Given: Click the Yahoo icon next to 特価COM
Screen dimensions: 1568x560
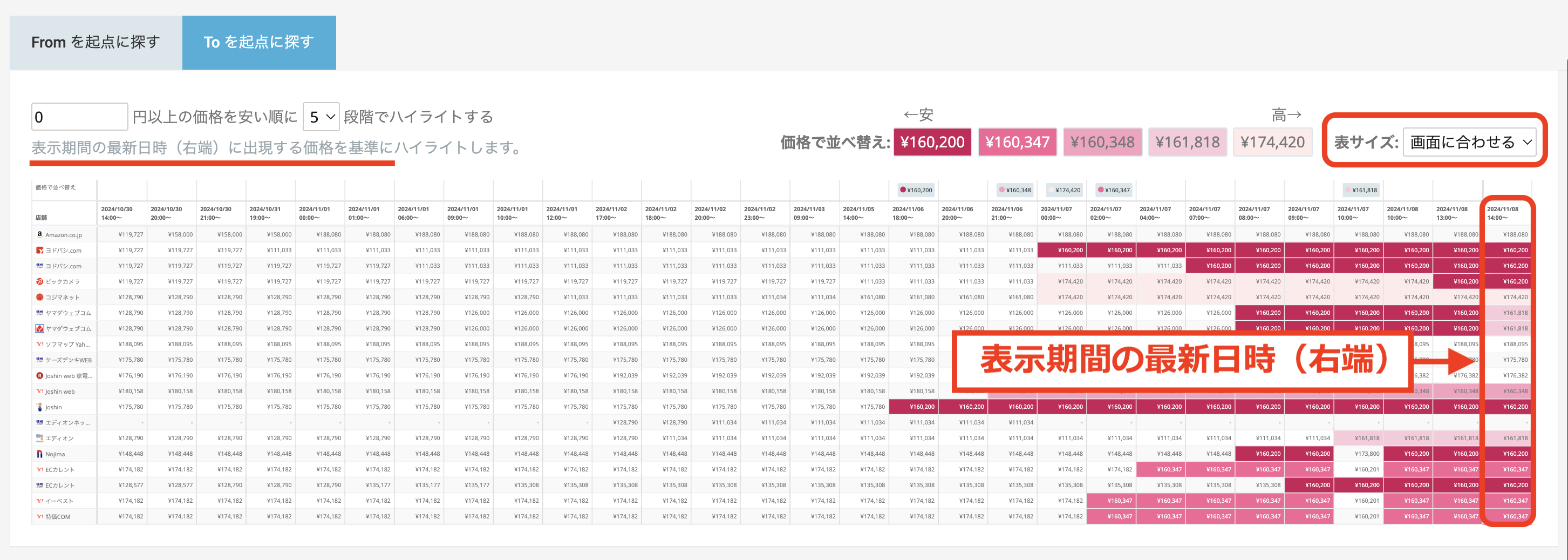Looking at the screenshot, I should coord(39,517).
